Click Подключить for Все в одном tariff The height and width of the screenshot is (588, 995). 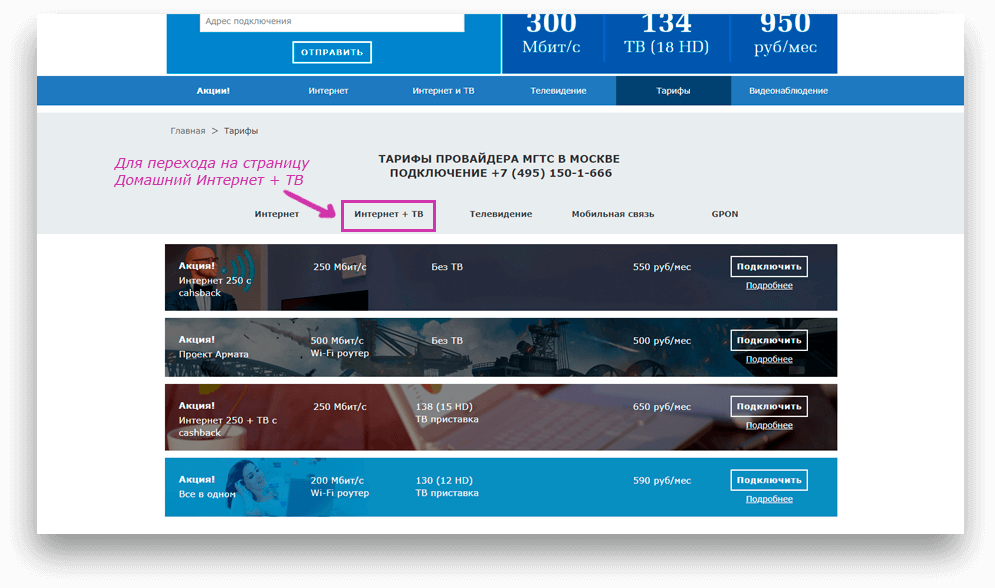(x=769, y=481)
